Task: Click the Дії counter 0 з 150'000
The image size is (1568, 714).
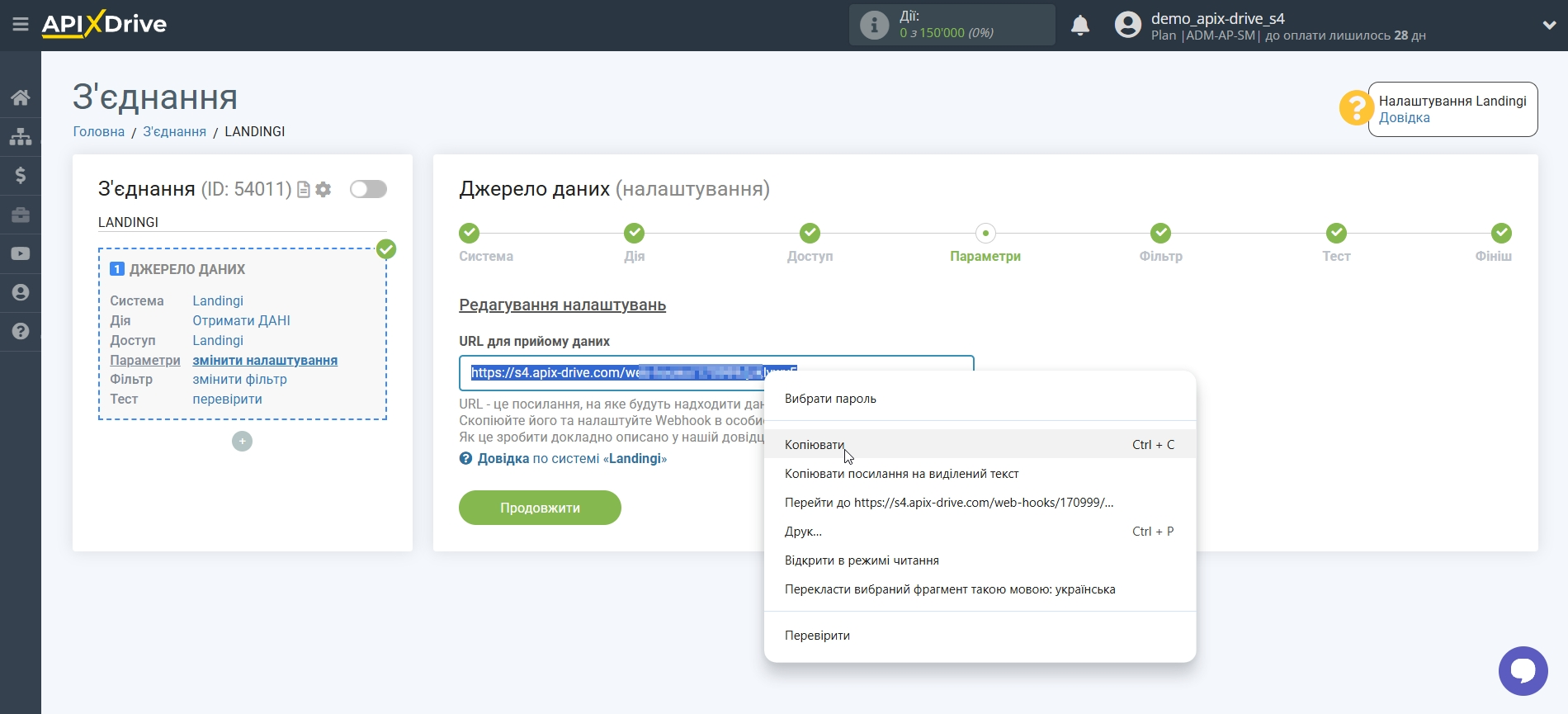Action: 946,33
